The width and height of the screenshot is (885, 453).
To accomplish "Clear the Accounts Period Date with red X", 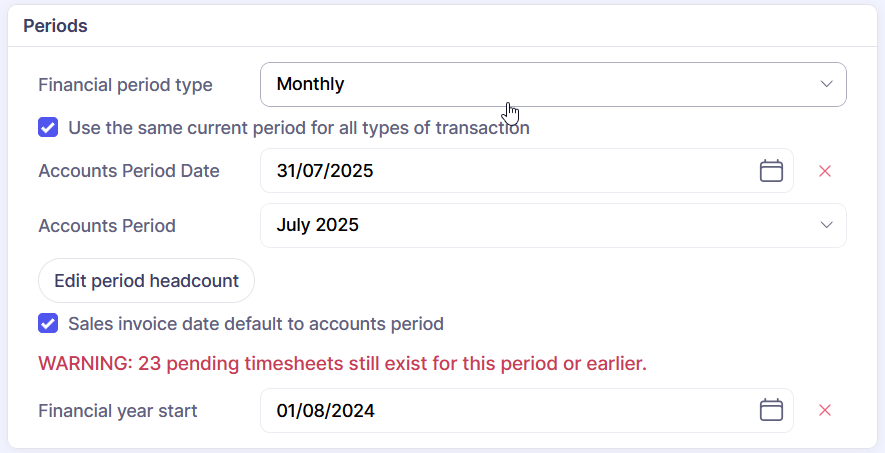I will pos(825,171).
